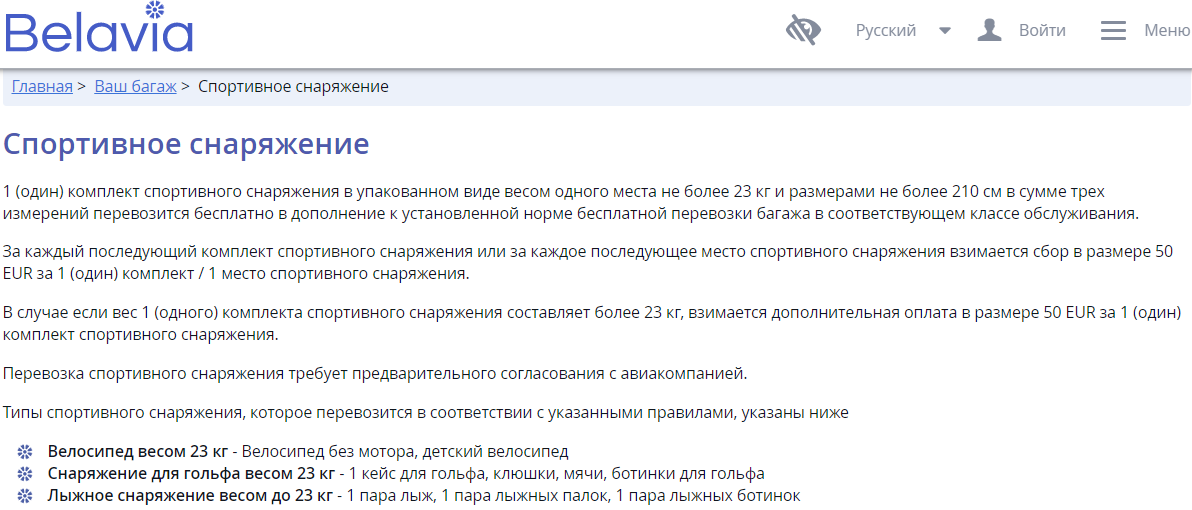Open the hamburger menu icon

[1113, 30]
